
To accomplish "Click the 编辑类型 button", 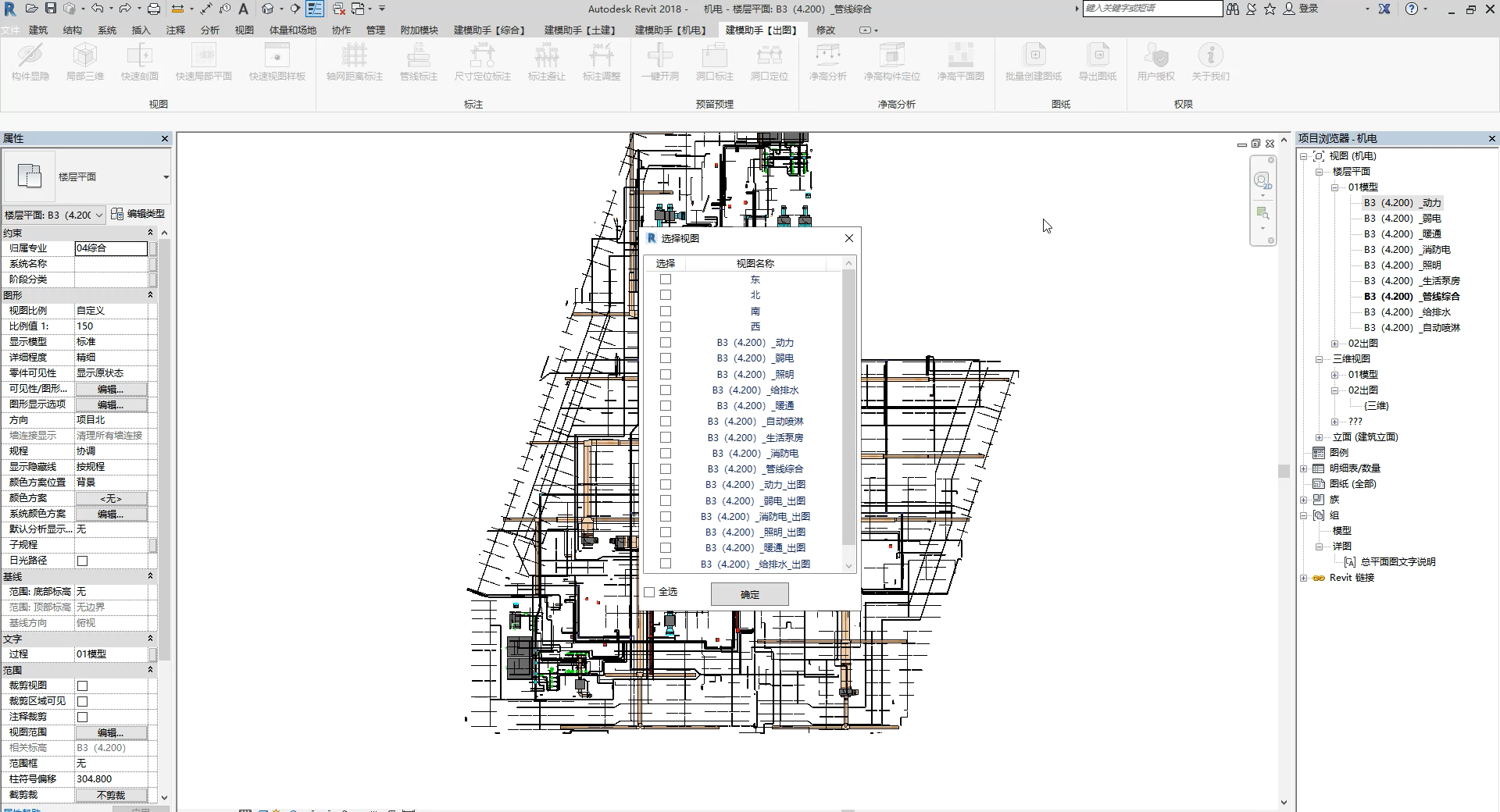I will tap(138, 214).
